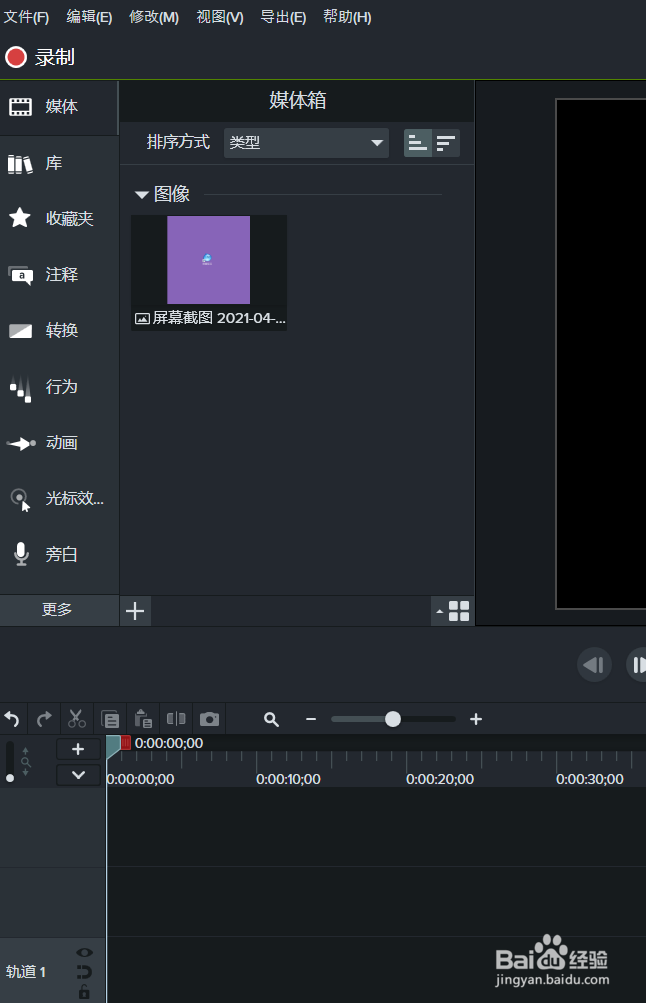646x1003 pixels.
Task: Open the 编辑(E) menu
Action: [90, 17]
